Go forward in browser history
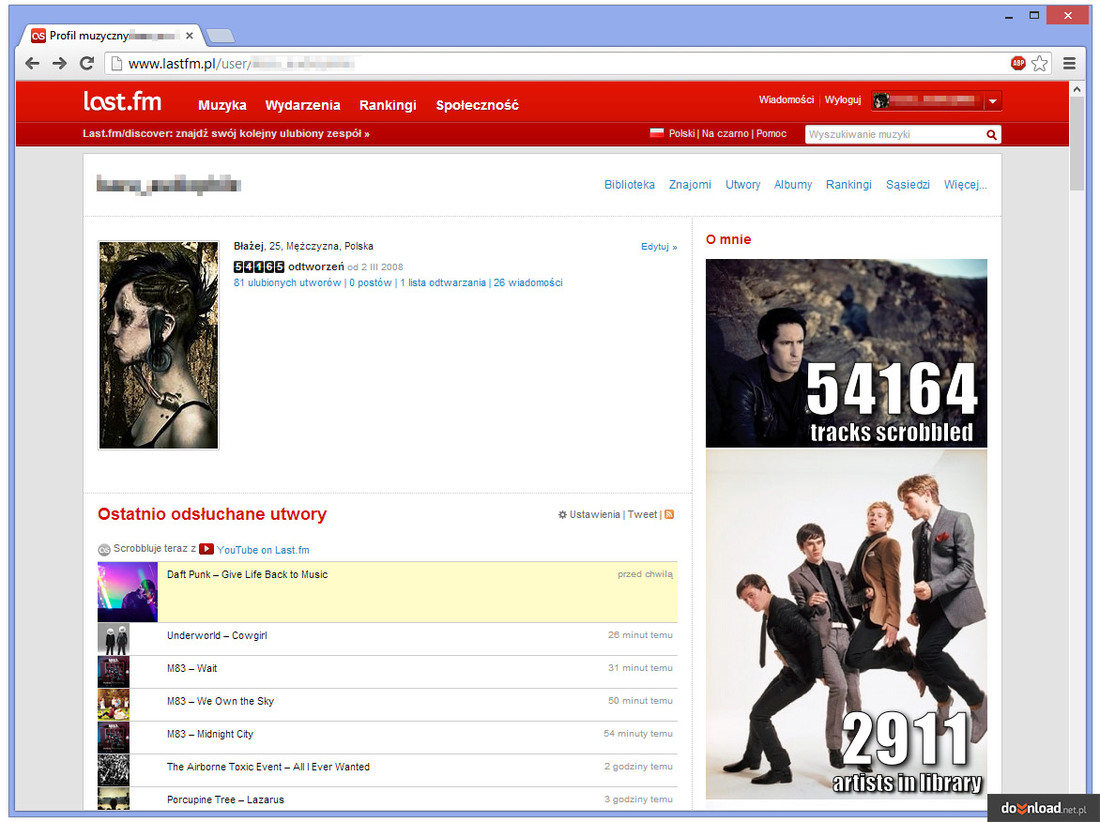Viewport: 1100px width, 822px height. click(x=60, y=64)
